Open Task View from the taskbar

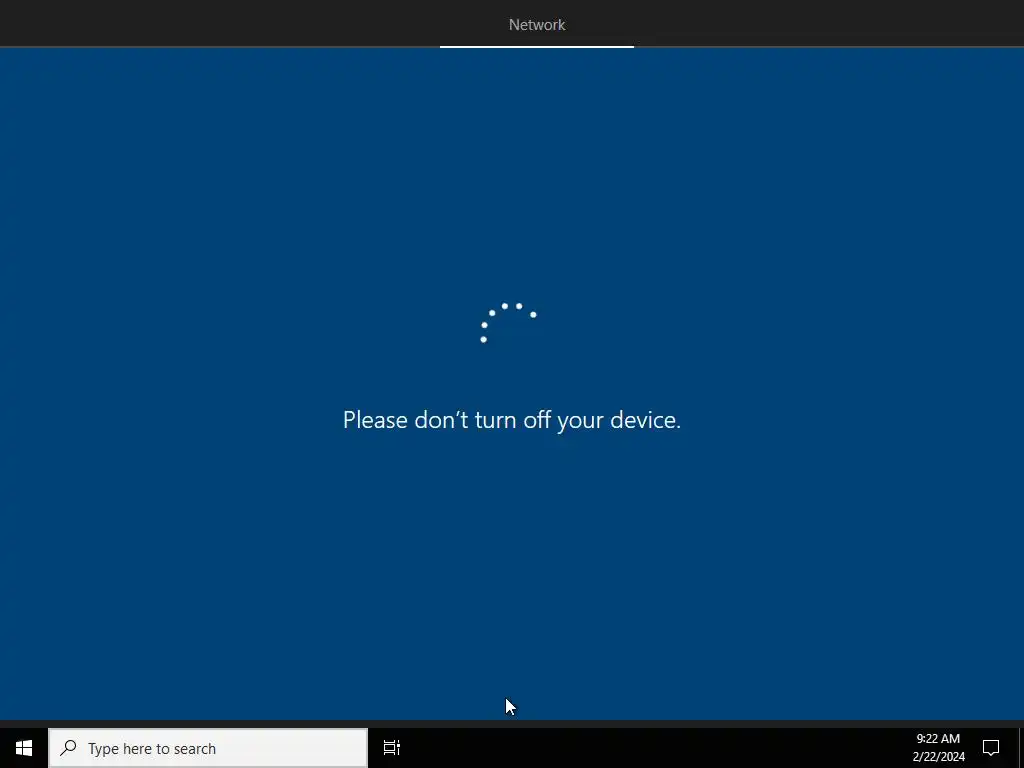(392, 748)
